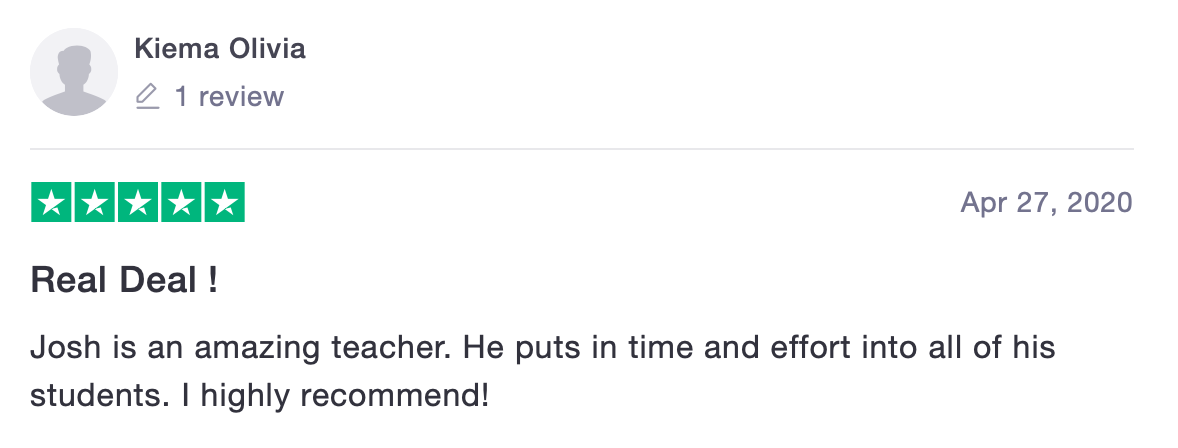Image resolution: width=1178 pixels, height=448 pixels.
Task: Click the Apr 27, 2020 review date
Action: [x=1046, y=203]
